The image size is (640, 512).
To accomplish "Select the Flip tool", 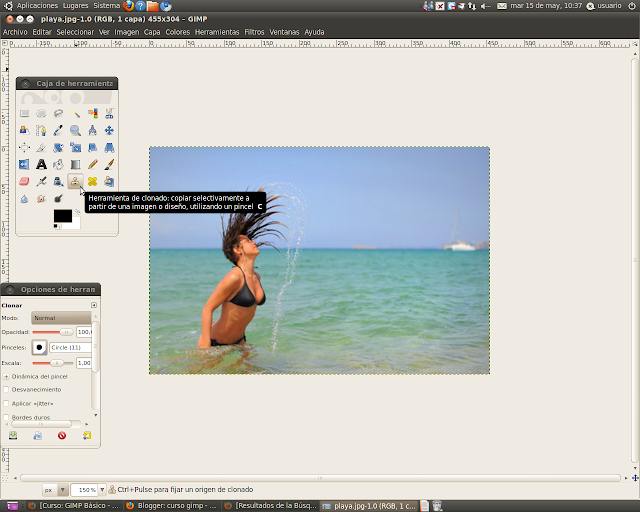I will (24, 165).
